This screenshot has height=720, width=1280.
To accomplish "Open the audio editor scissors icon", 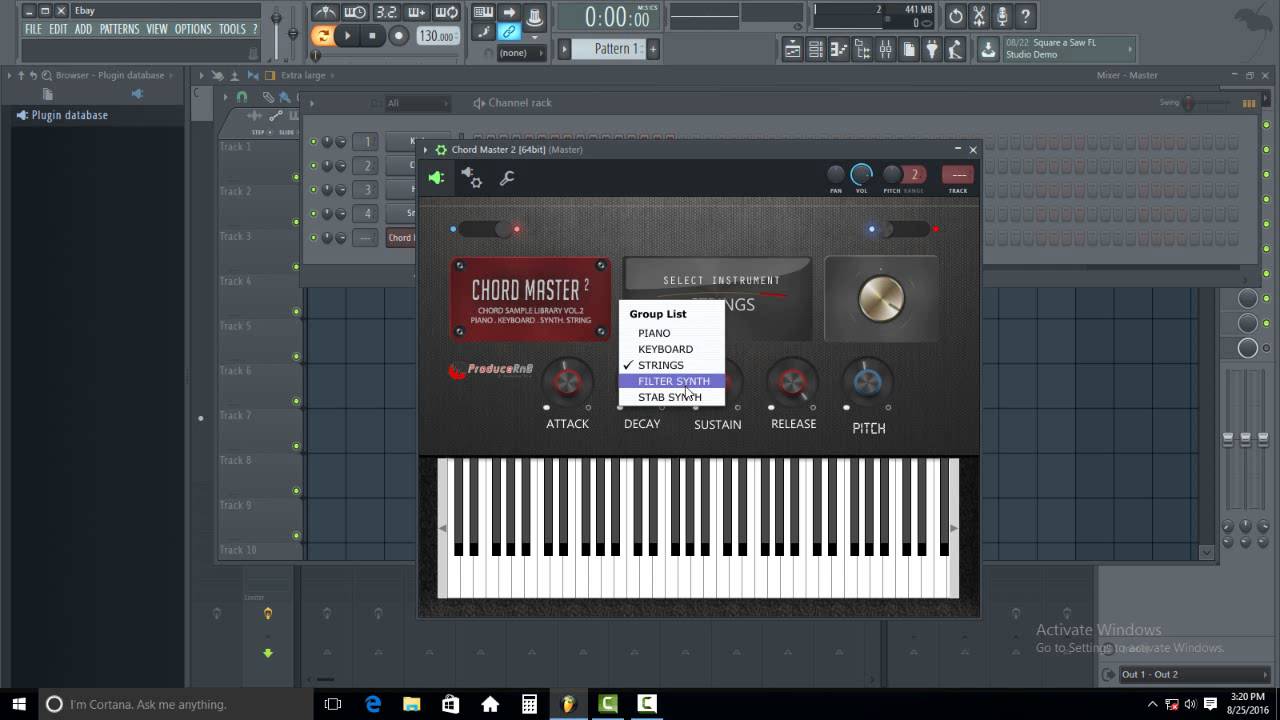I will (979, 16).
